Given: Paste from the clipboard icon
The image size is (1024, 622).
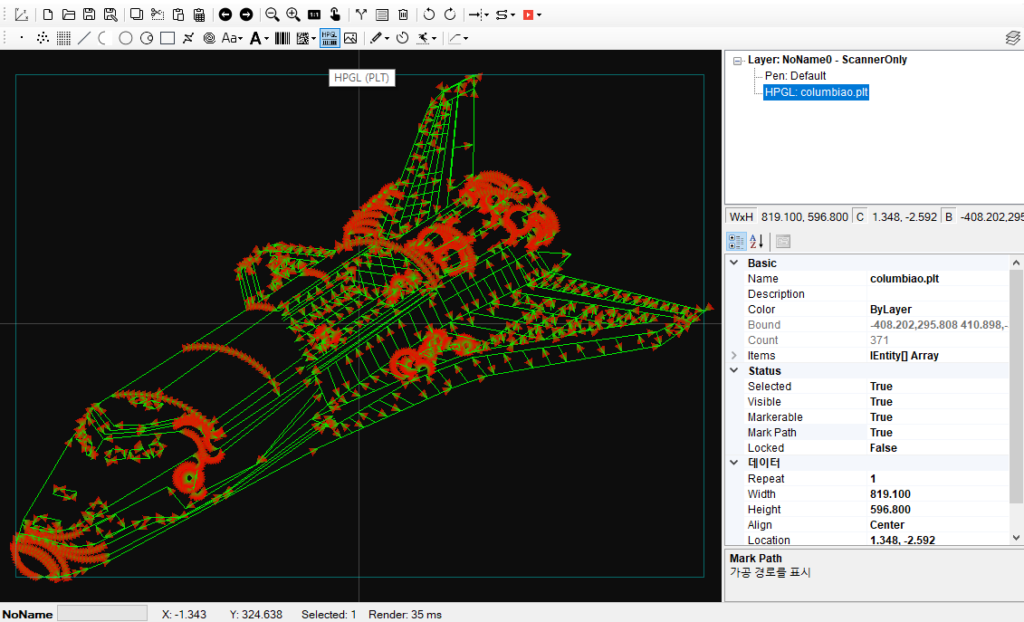Looking at the screenshot, I should (178, 14).
